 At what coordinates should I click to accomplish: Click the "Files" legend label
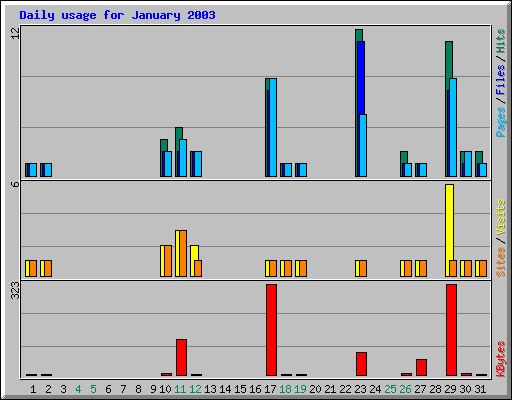pyautogui.click(x=501, y=80)
